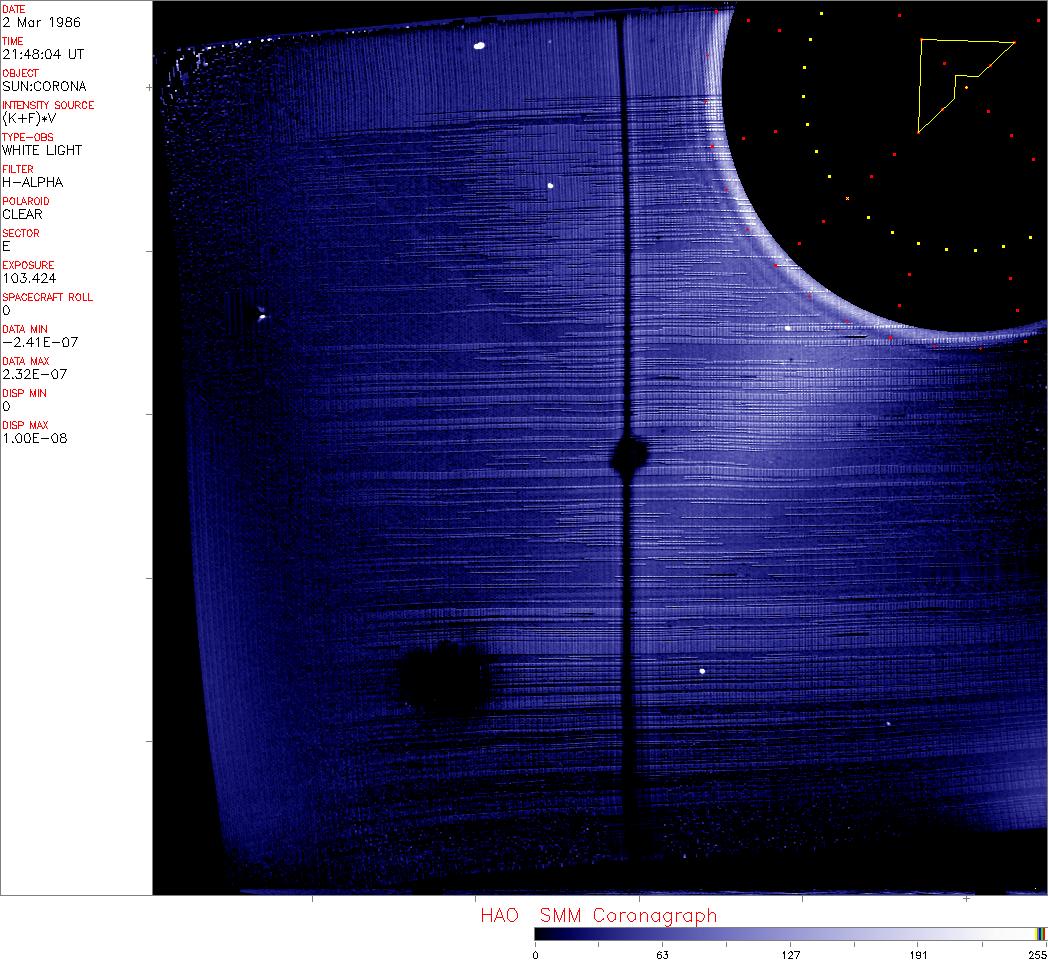Screen dimensions: 1048x960
Task: Click the DATA MIN value "-2.41E-07"
Action: point(40,342)
